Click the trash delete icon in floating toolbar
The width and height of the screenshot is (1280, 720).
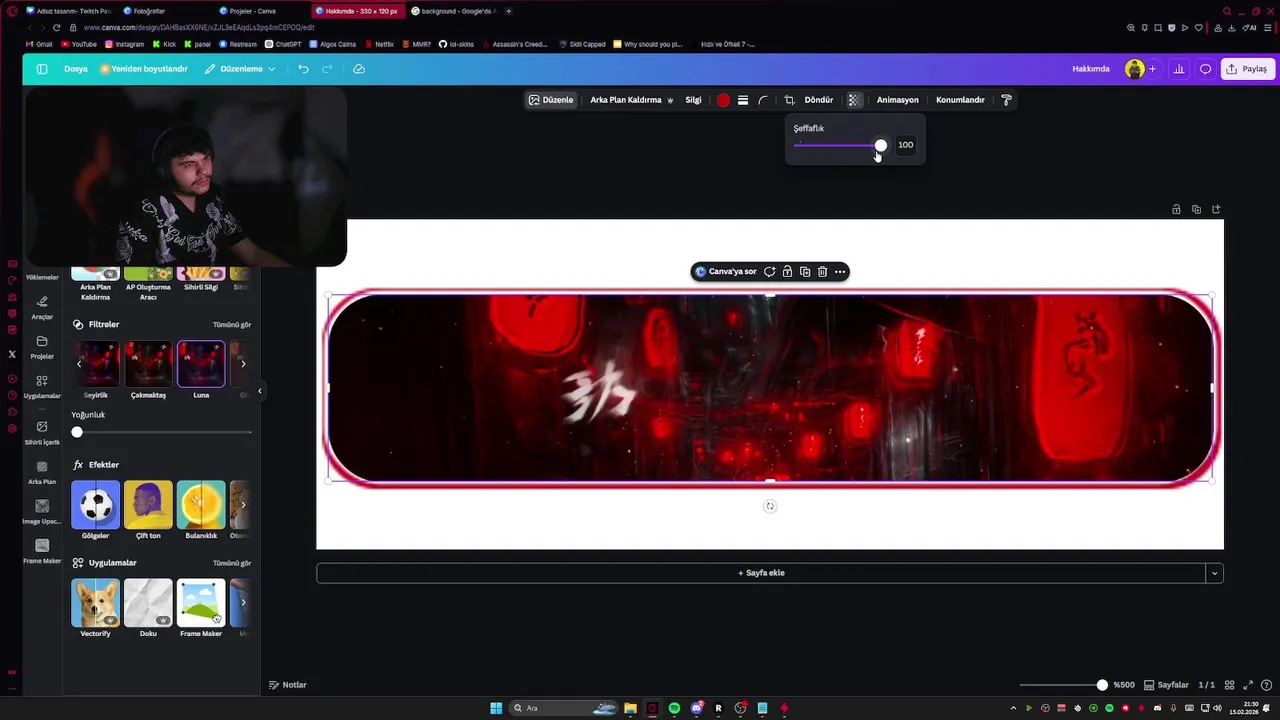[x=822, y=272]
